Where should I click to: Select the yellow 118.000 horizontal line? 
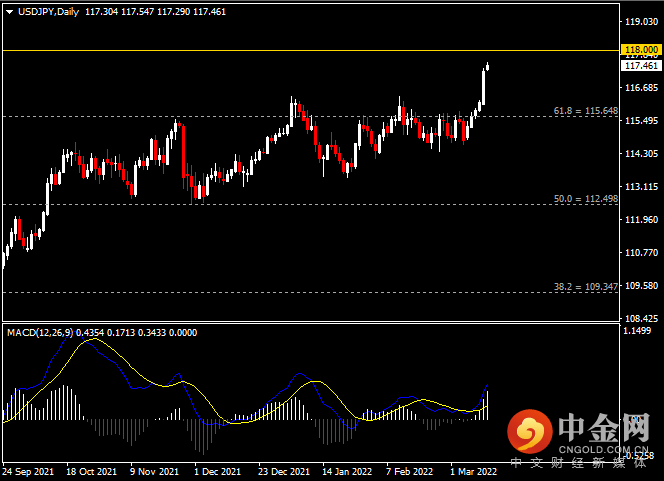point(311,50)
